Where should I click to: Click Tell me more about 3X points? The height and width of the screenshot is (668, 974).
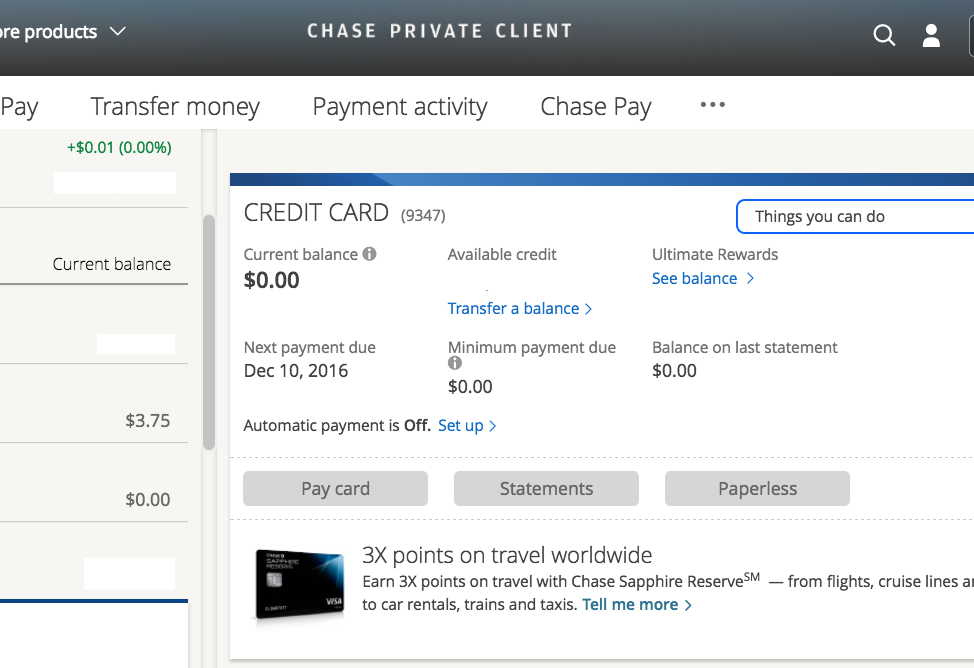pyautogui.click(x=630, y=604)
